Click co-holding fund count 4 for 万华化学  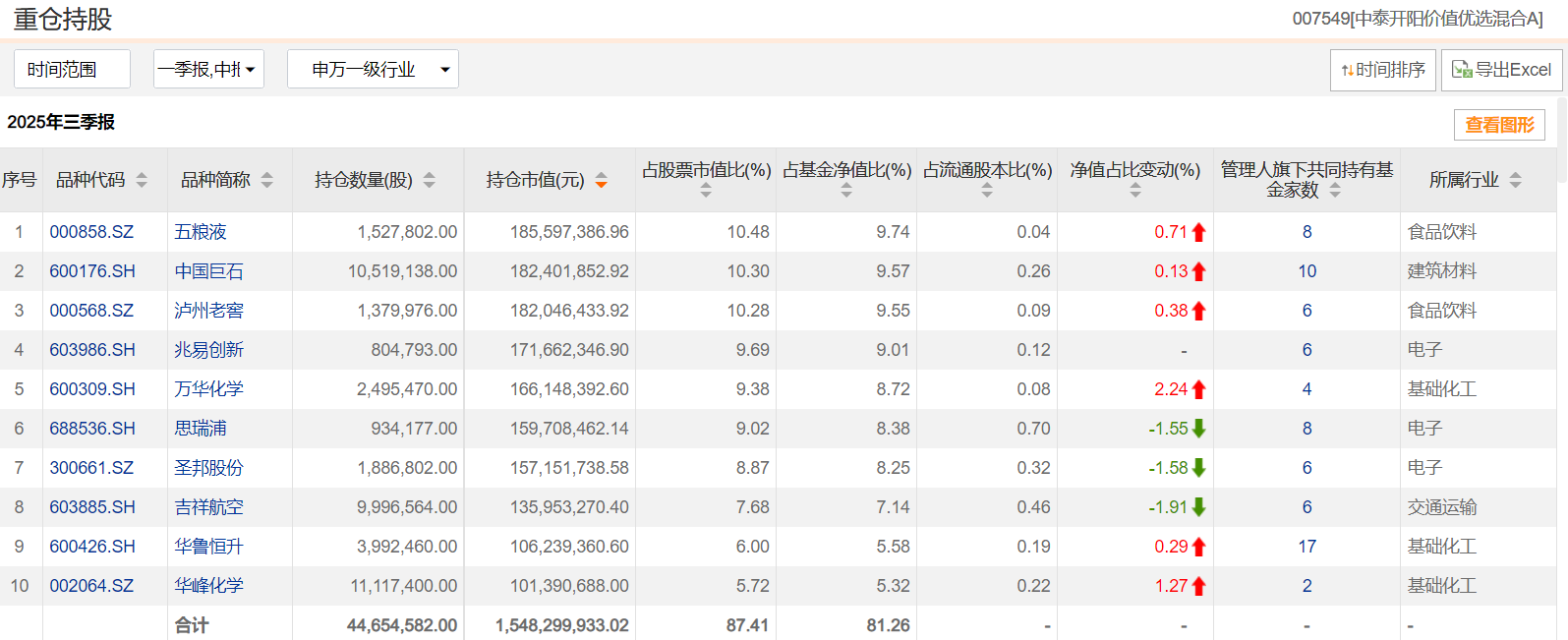pyautogui.click(x=1307, y=389)
